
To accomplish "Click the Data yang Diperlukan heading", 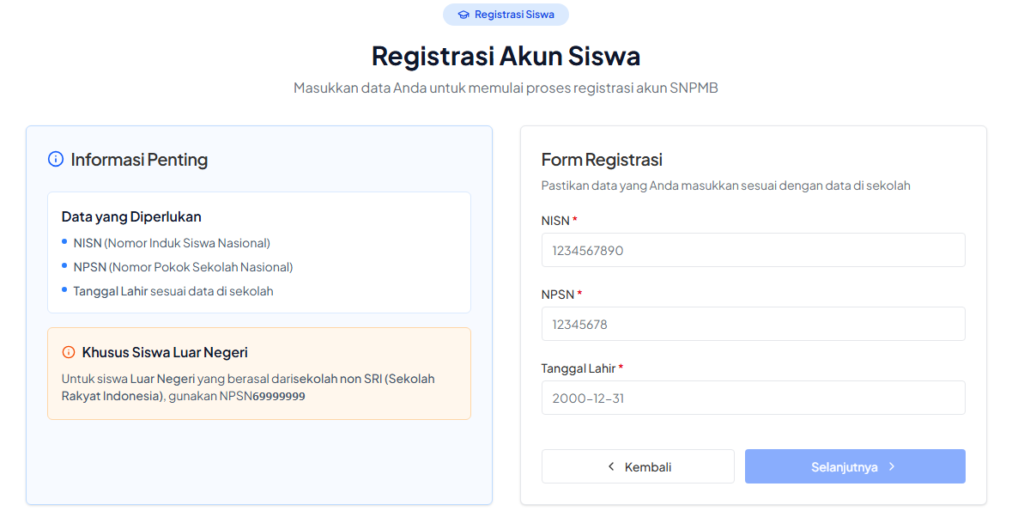I will pyautogui.click(x=131, y=217).
